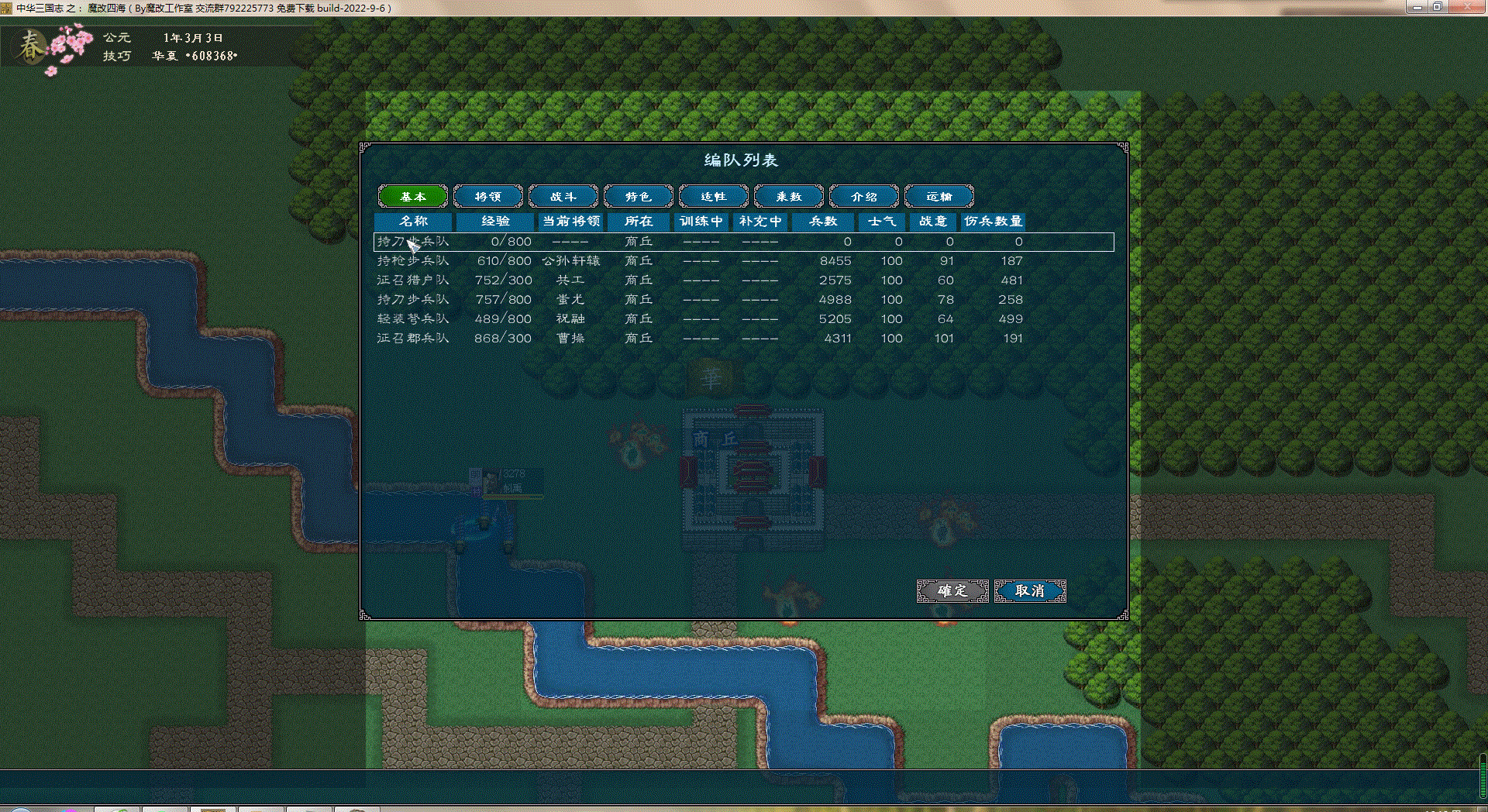Sort by the 所在 column header

click(x=639, y=222)
